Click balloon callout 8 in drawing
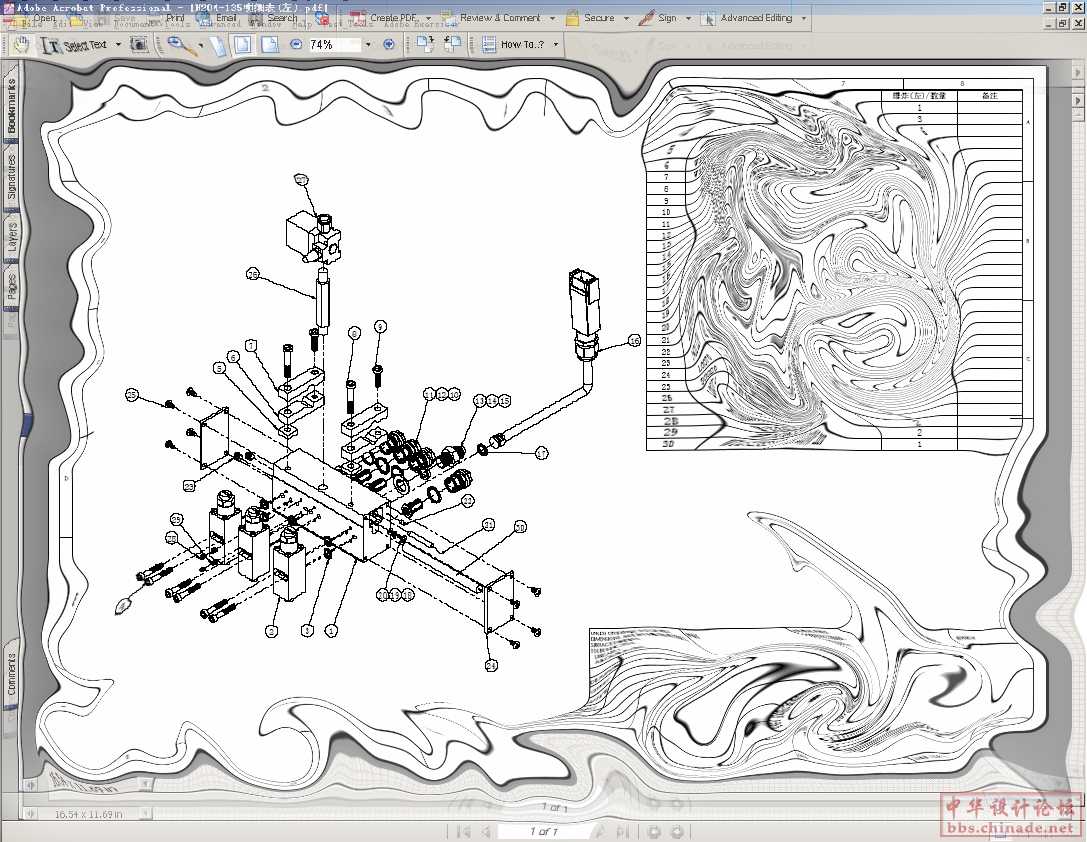 click(x=354, y=333)
